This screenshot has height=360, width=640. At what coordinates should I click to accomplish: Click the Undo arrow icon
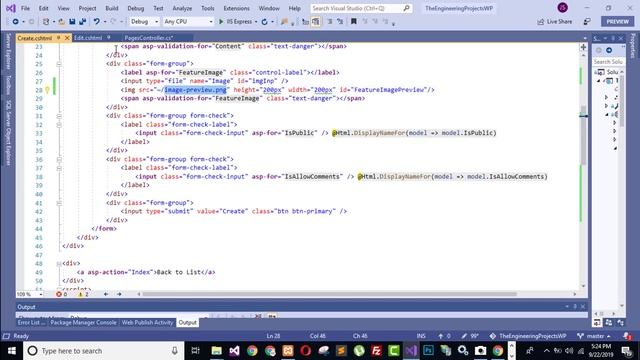pos(96,21)
